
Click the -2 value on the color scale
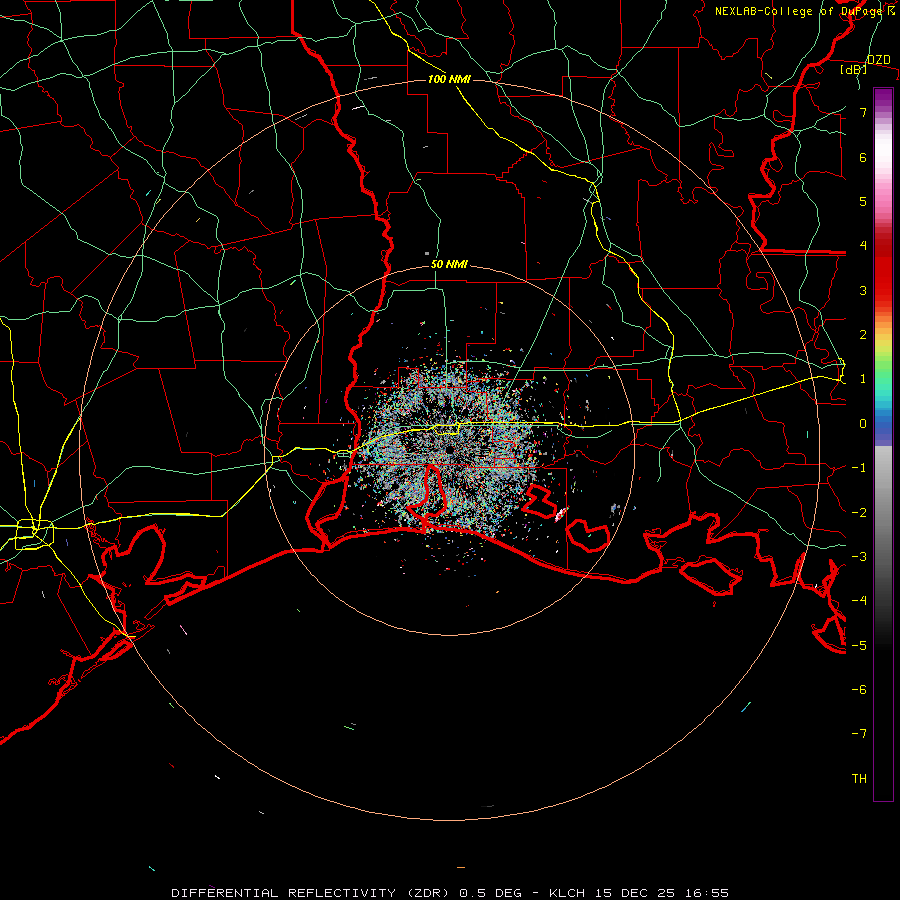pyautogui.click(x=859, y=513)
